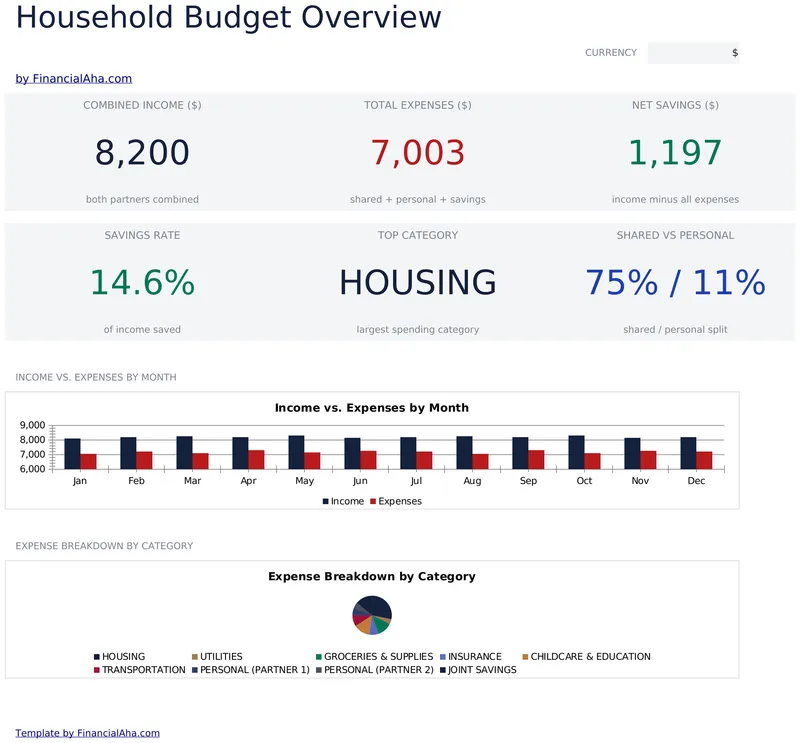Click the JOINT SAVINGS legend entry

pyautogui.click(x=478, y=670)
